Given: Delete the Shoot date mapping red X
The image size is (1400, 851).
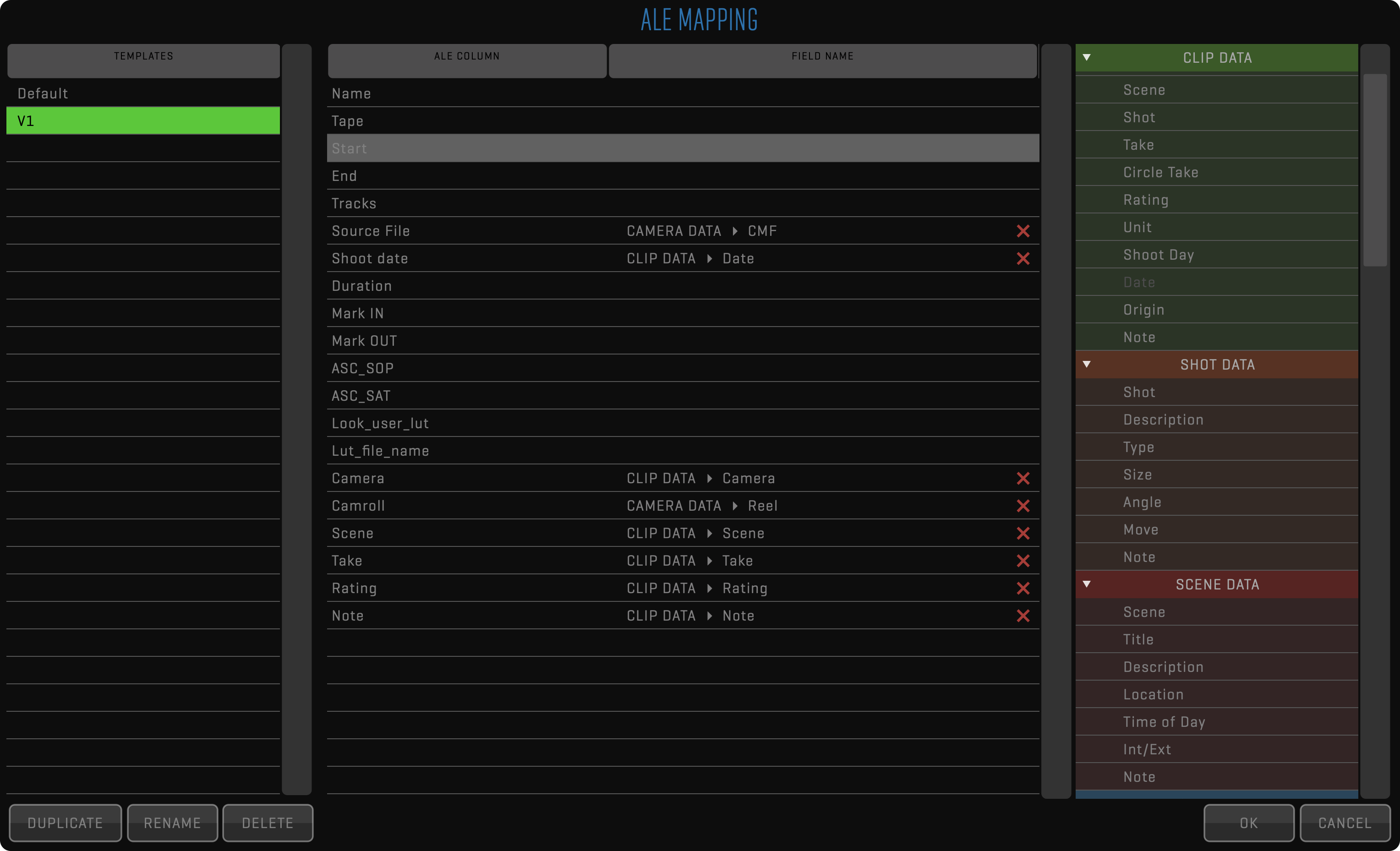Looking at the screenshot, I should point(1023,258).
